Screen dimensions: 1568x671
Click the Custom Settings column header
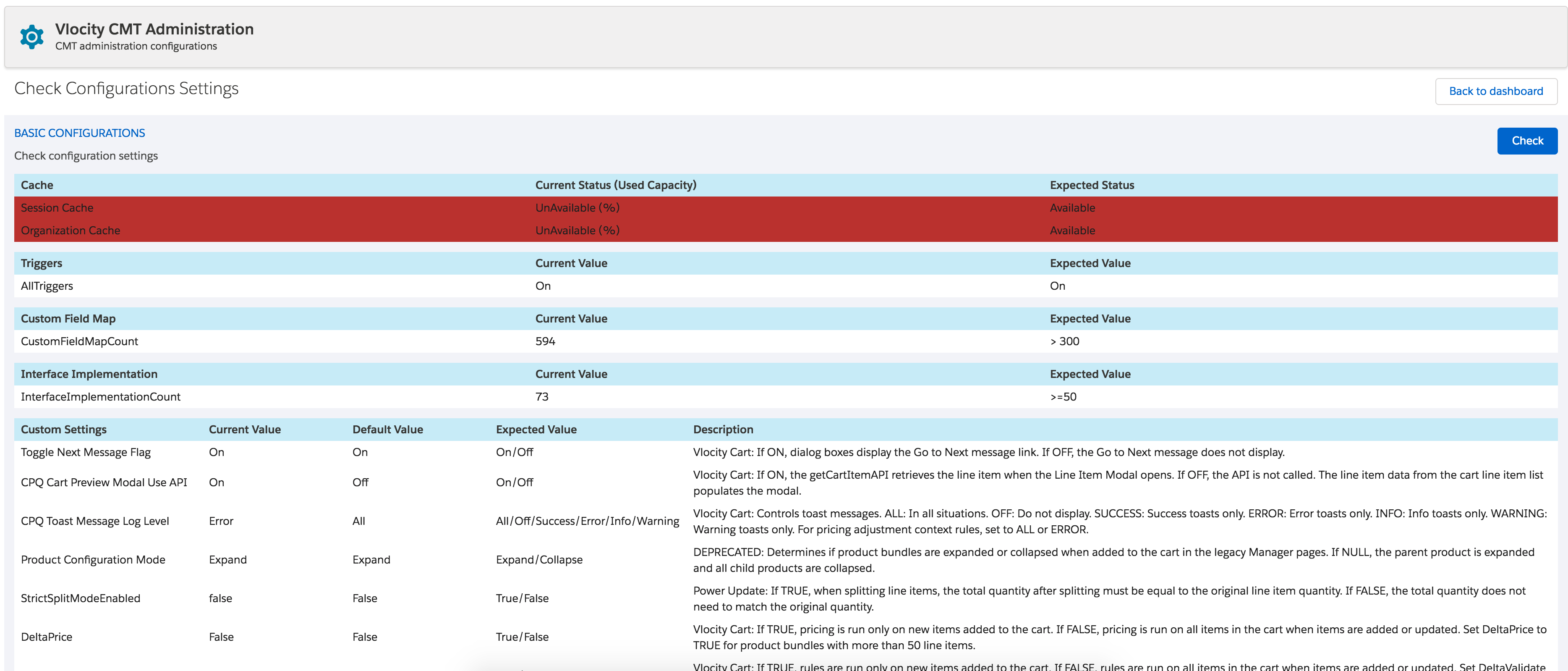click(x=63, y=429)
